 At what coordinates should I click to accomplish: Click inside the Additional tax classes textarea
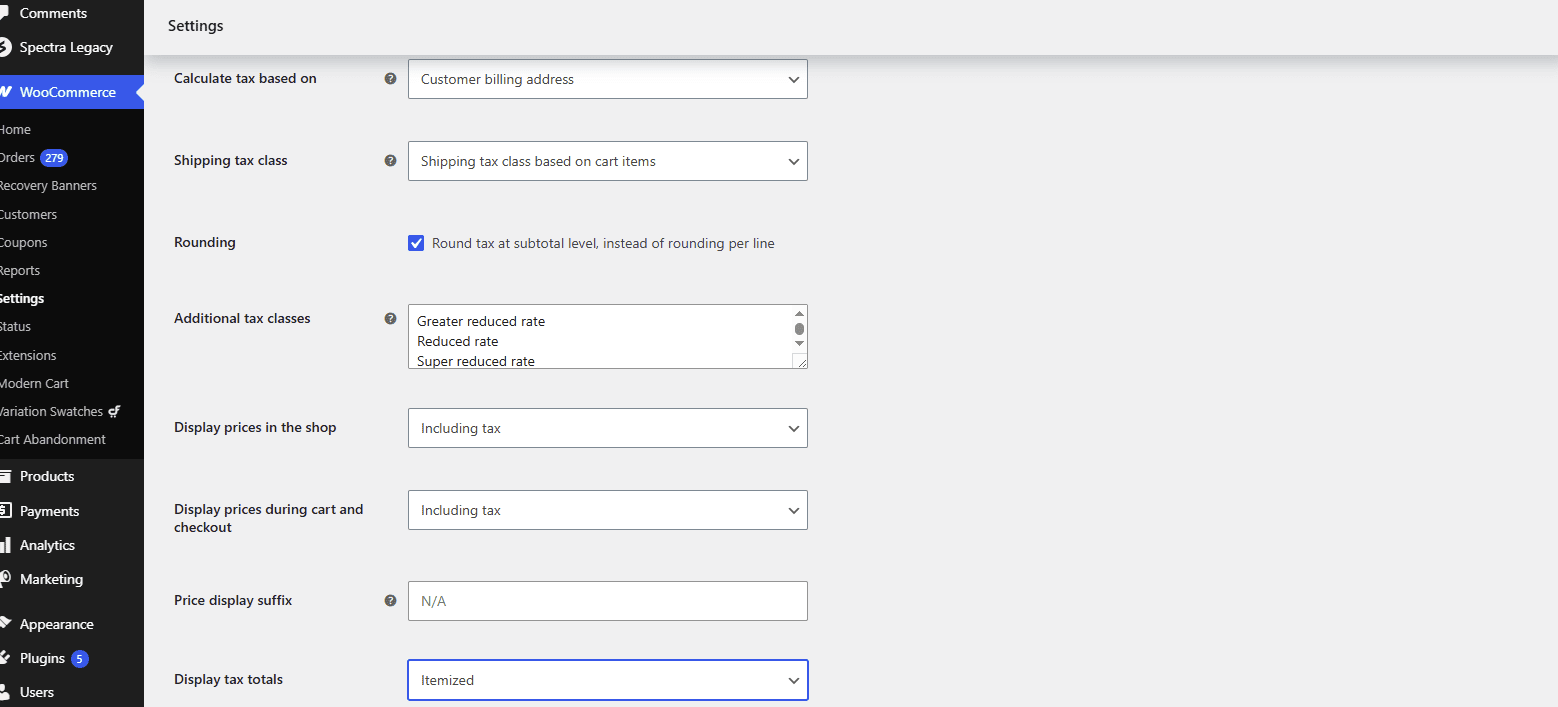[x=607, y=337]
